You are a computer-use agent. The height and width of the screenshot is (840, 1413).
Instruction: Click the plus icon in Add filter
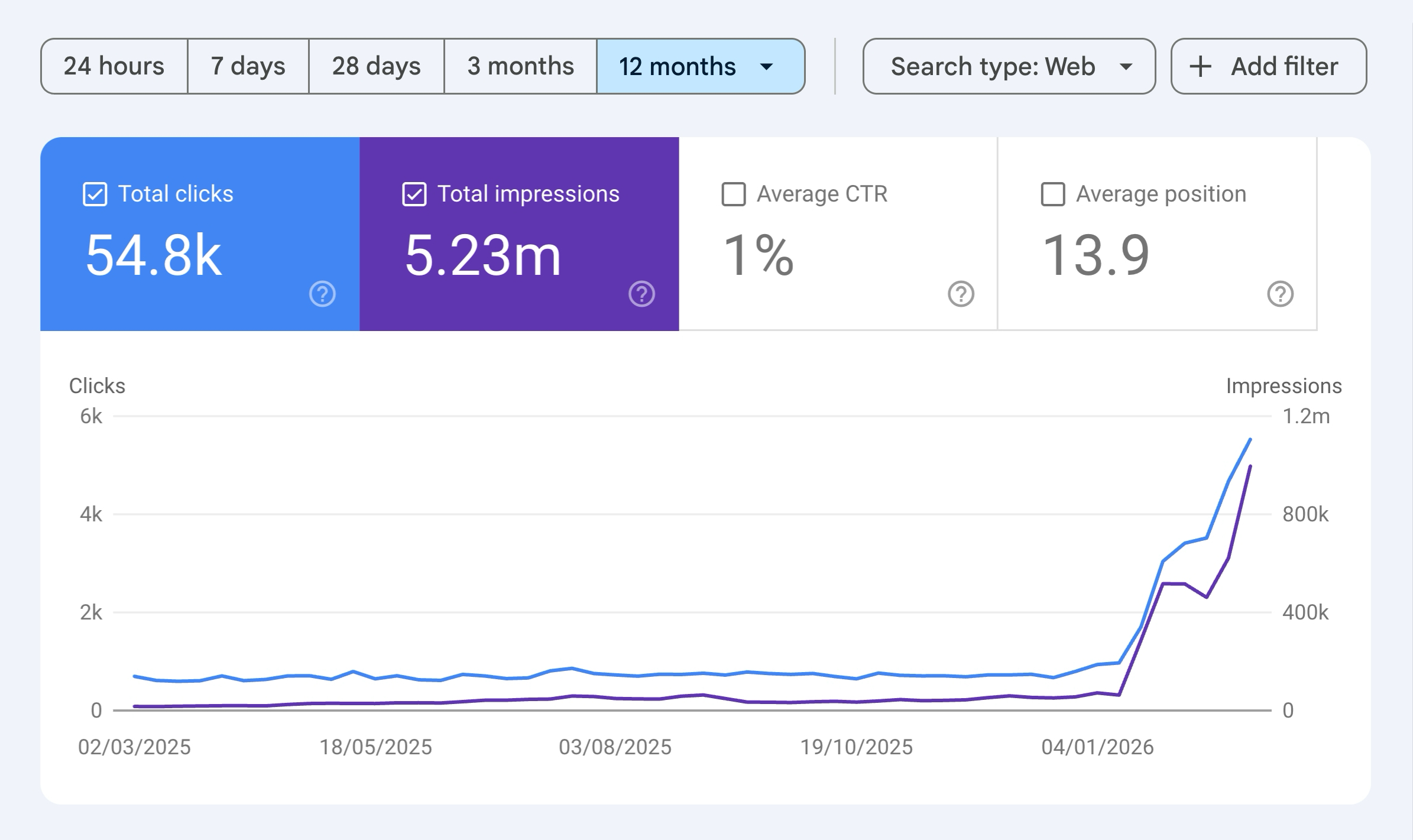[1200, 66]
